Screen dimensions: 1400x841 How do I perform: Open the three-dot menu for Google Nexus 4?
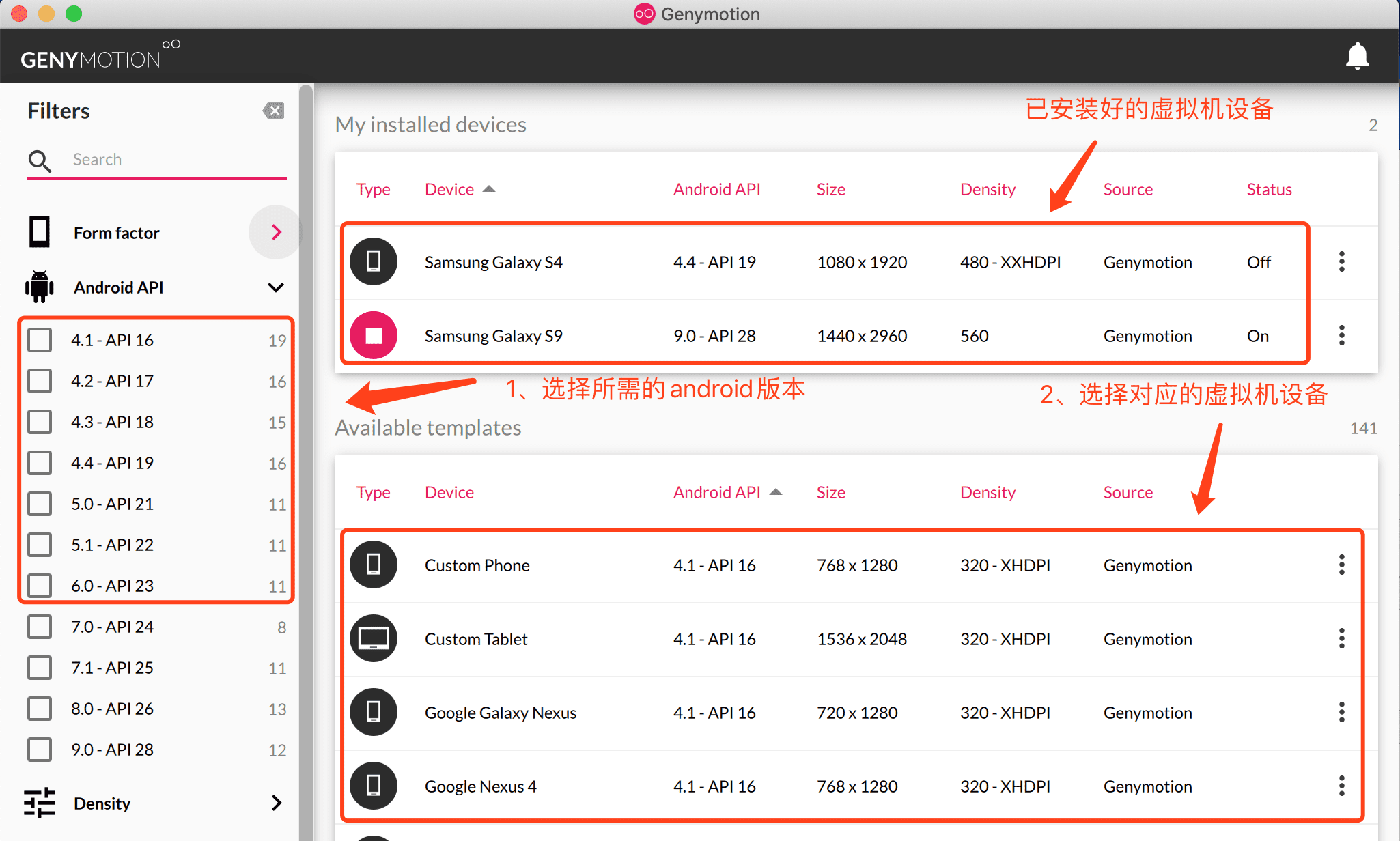pyautogui.click(x=1341, y=786)
